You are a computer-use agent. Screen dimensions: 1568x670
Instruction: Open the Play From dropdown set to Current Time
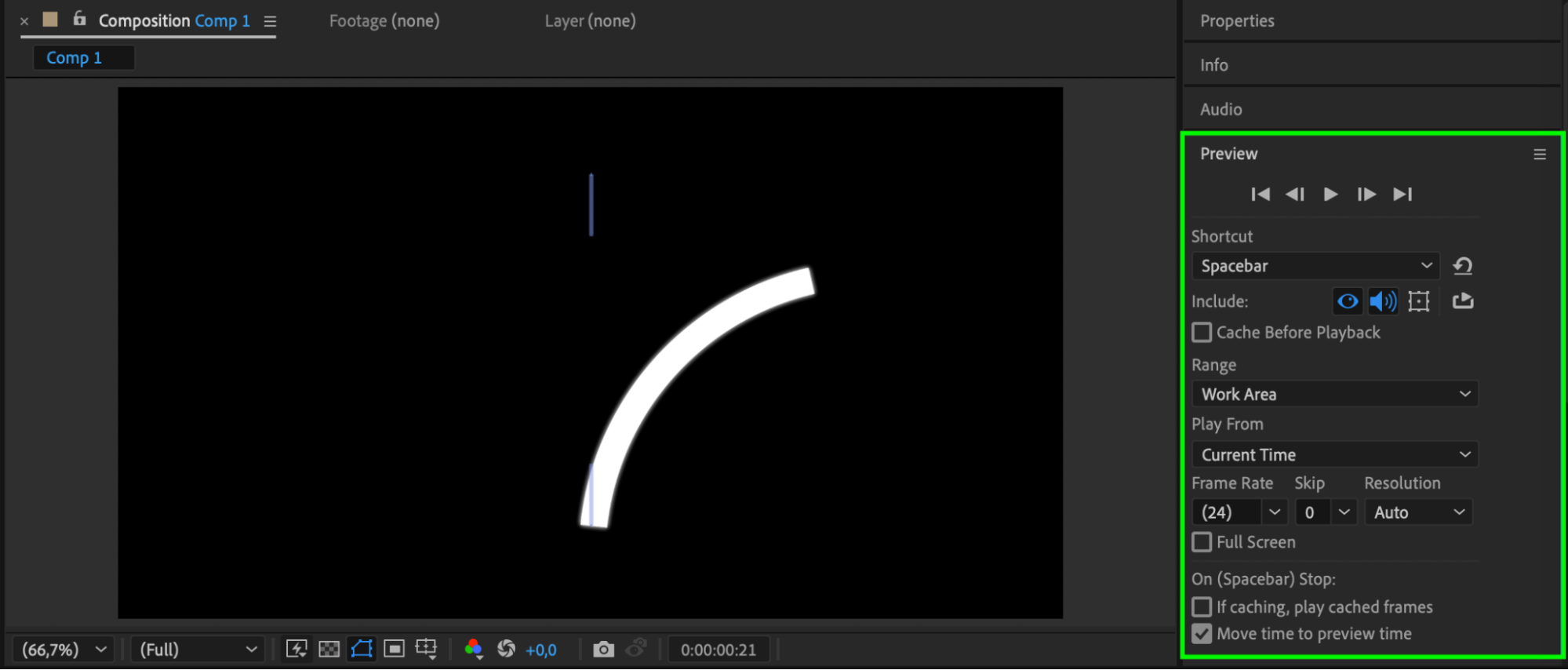click(x=1335, y=454)
